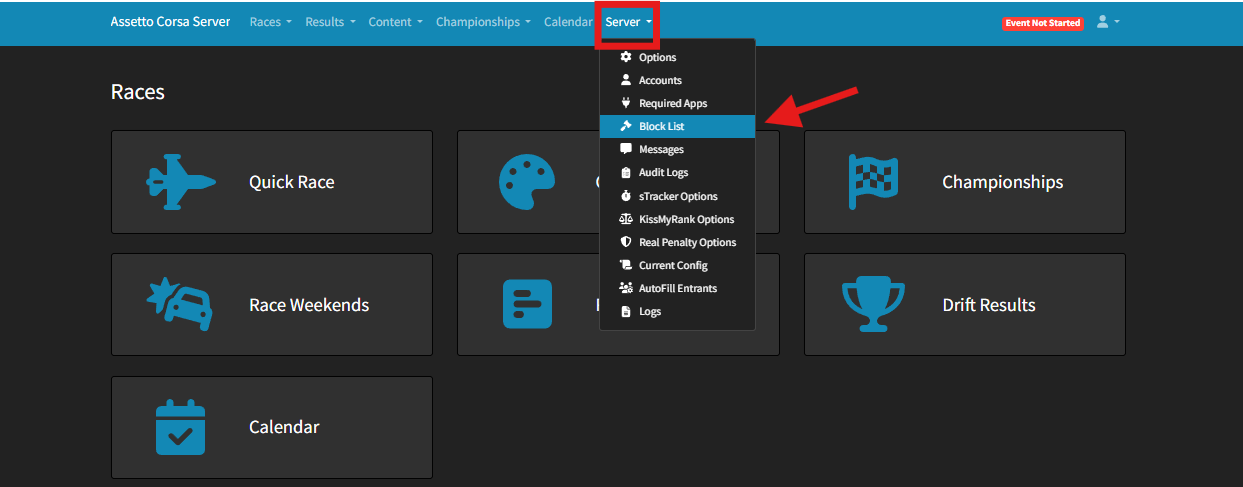The height and width of the screenshot is (487, 1243).
Task: Open Real Penalty Options entry
Action: [x=677, y=243]
